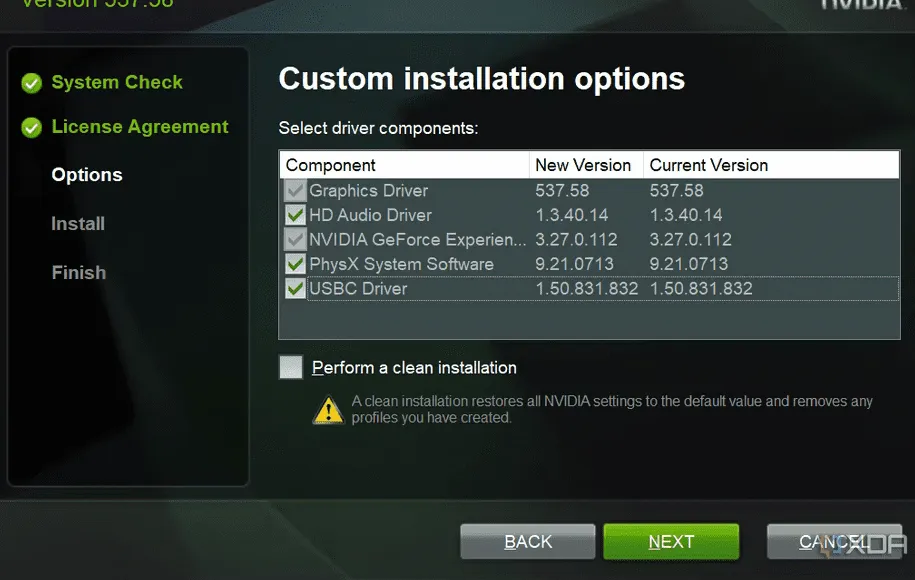Select the Finish step in sidebar
The height and width of the screenshot is (580, 915).
tap(79, 272)
